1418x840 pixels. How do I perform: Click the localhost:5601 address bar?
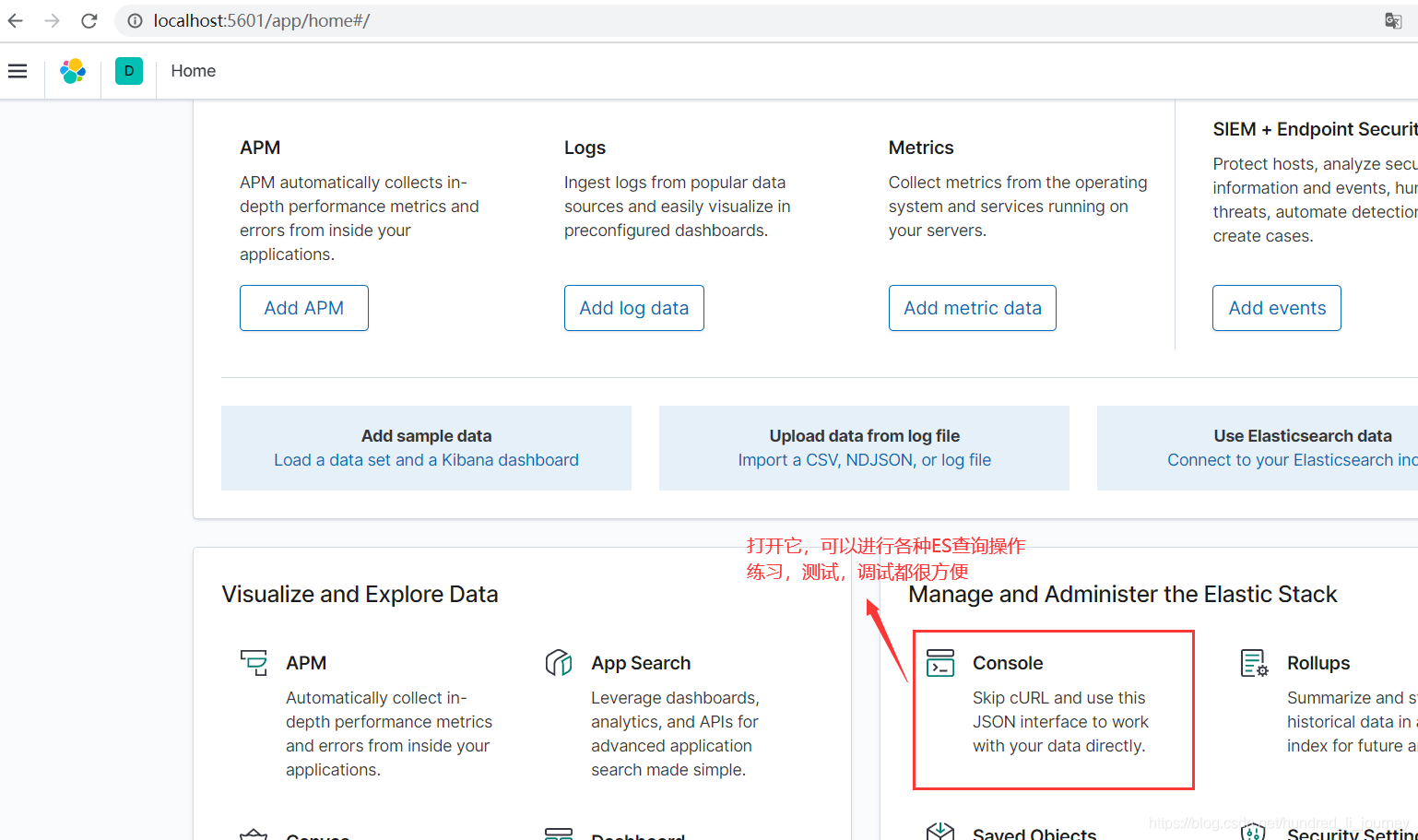[261, 20]
